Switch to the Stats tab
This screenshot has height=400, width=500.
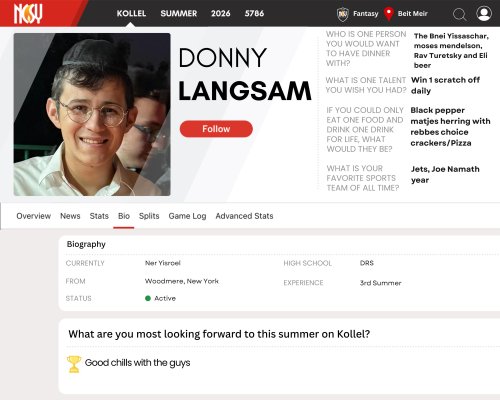point(99,216)
